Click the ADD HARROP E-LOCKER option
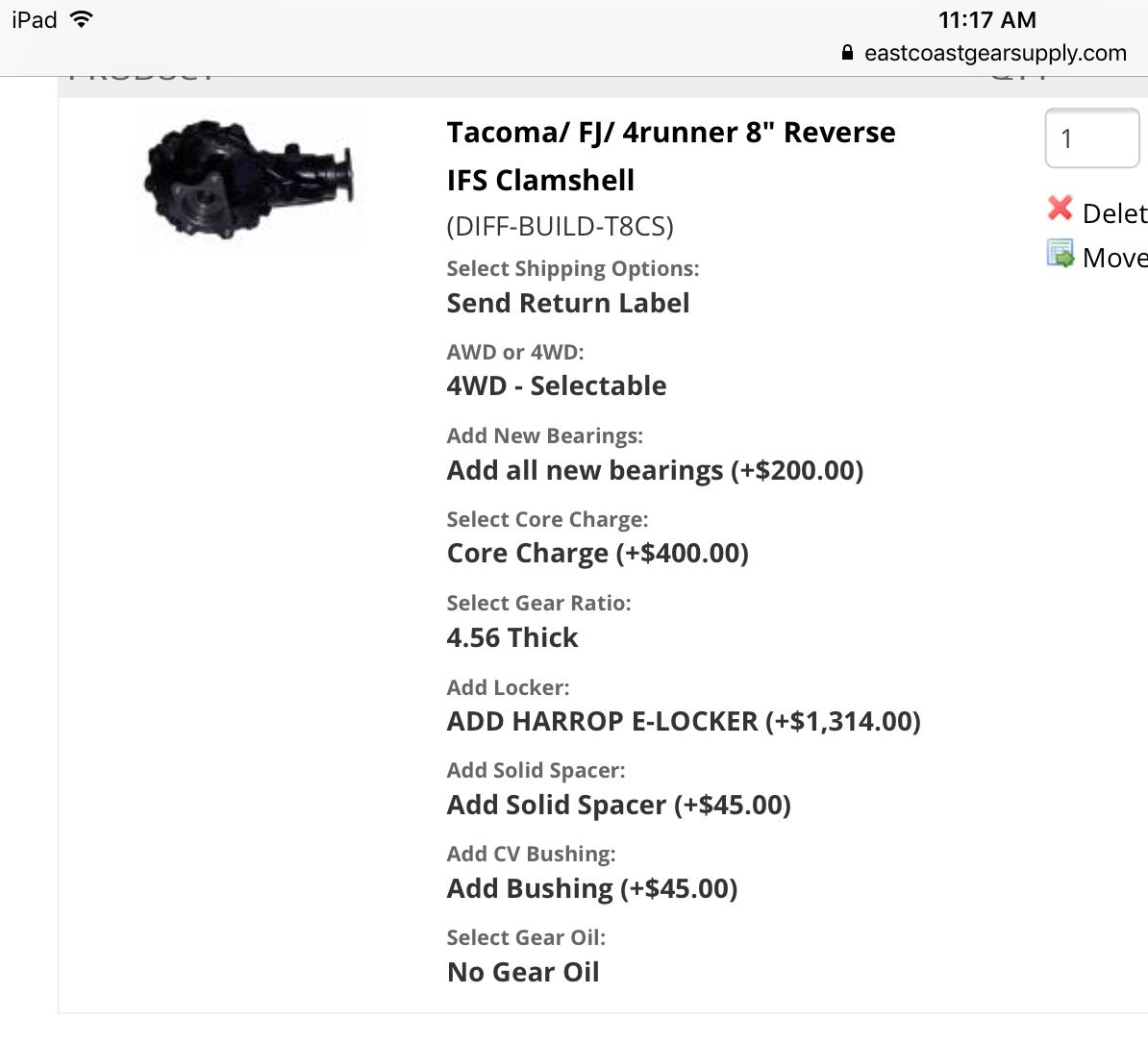Image resolution: width=1148 pixels, height=1043 pixels. [684, 722]
